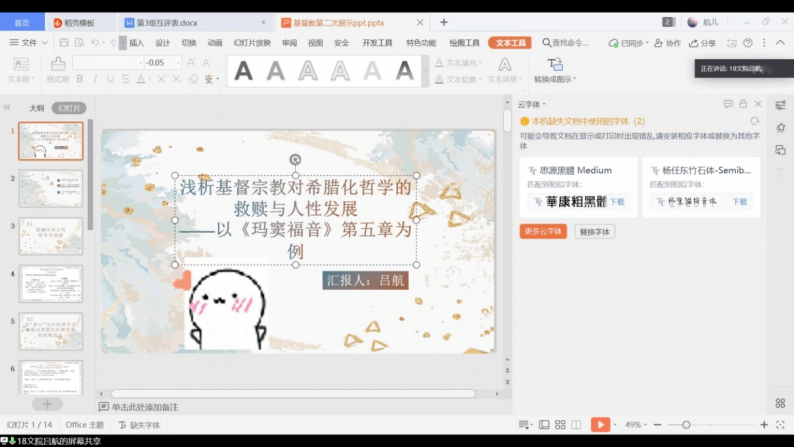The width and height of the screenshot is (794, 447).
Task: Start slideshow with the orange play button
Action: tap(600, 425)
